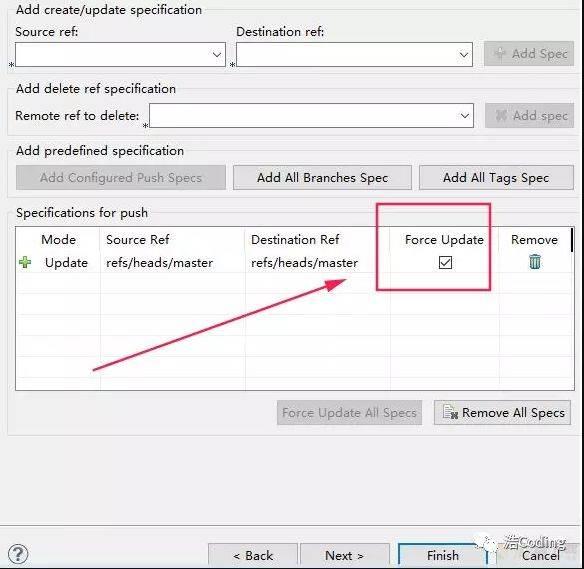Open the help question mark icon
Screen dimensions: 584x569
18,554
